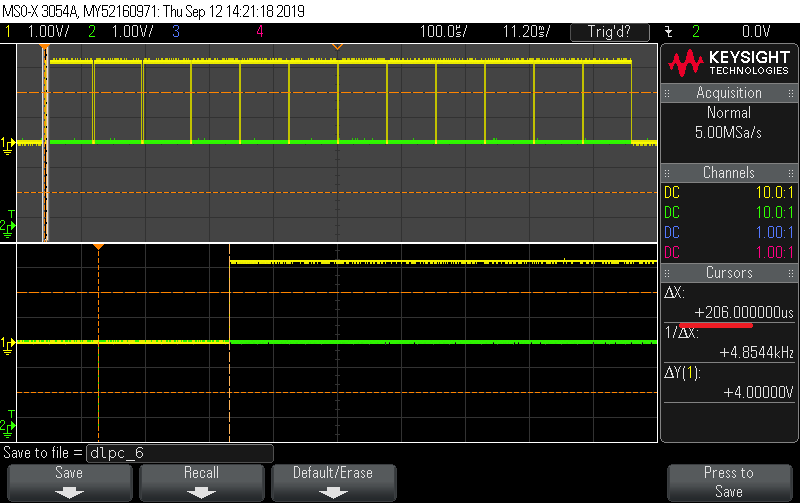Click the Press to Save button
Image resolution: width=800 pixels, height=503 pixels.
(x=729, y=482)
